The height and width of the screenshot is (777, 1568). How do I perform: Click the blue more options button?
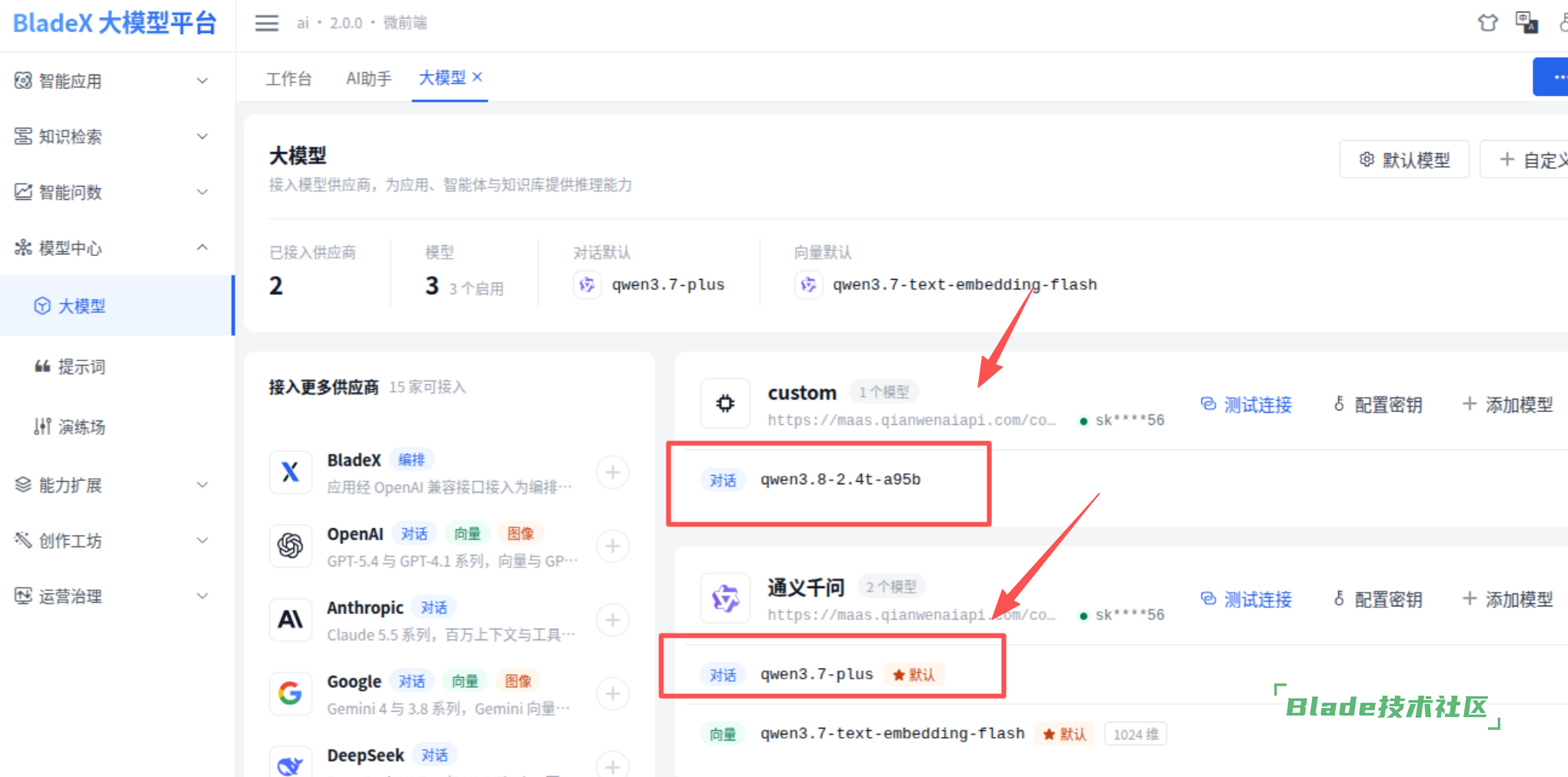[1551, 77]
